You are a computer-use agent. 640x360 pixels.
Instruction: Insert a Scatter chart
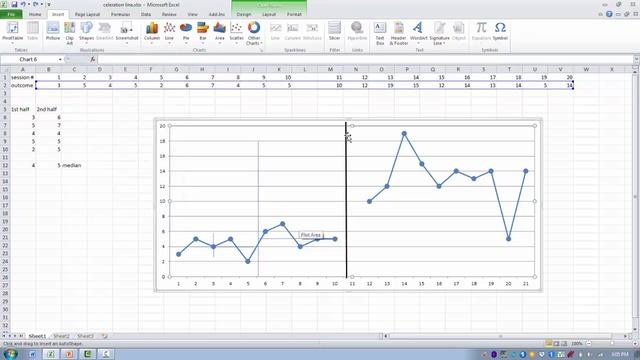pos(236,32)
